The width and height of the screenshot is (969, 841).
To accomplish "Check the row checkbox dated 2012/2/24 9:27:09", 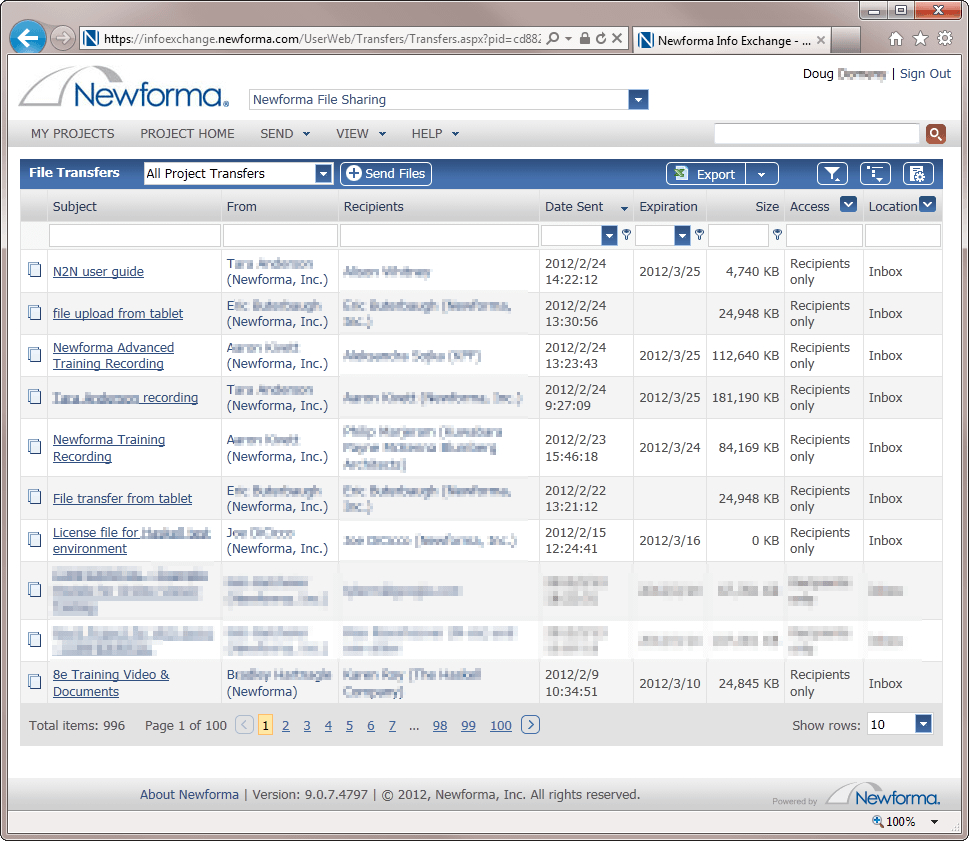I will pyautogui.click(x=35, y=397).
